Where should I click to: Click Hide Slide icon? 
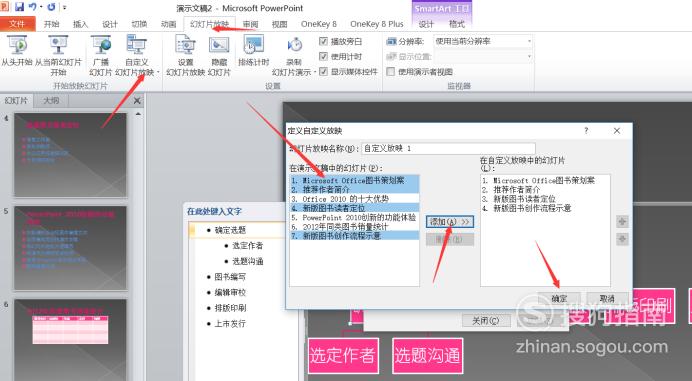[219, 45]
